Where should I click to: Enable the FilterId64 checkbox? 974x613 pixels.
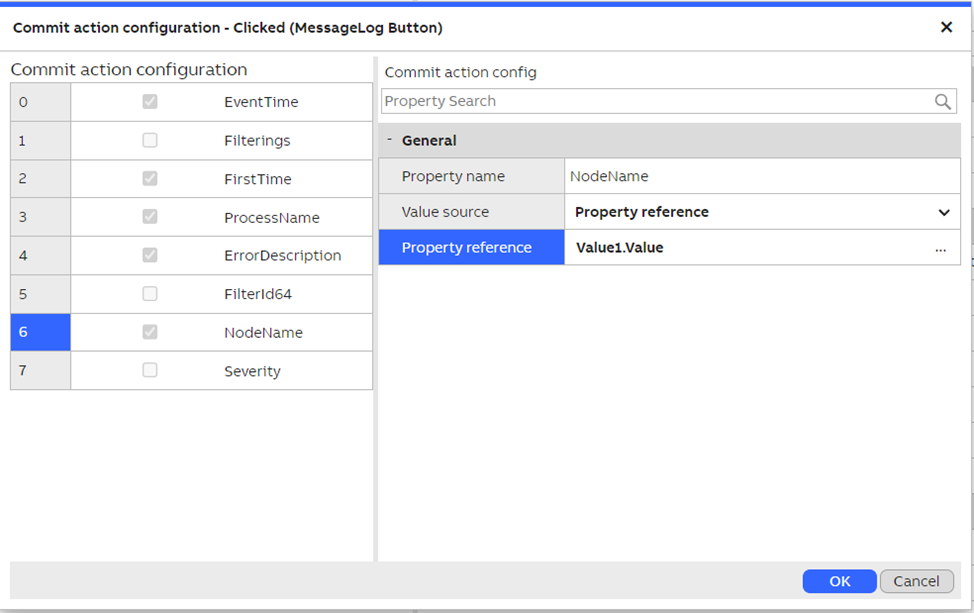[150, 293]
